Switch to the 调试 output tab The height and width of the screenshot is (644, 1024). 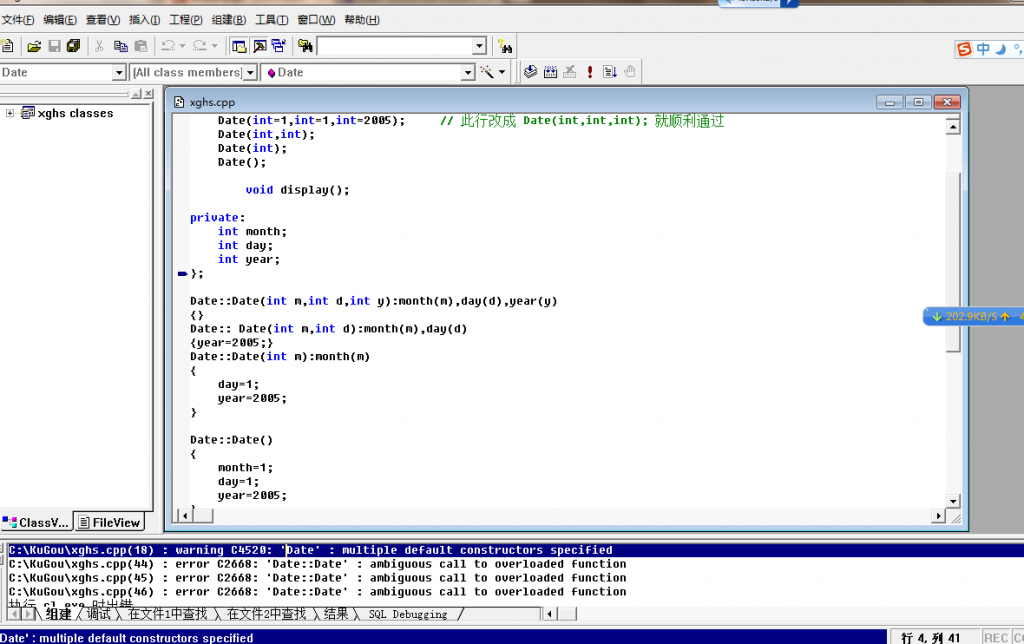click(x=98, y=614)
